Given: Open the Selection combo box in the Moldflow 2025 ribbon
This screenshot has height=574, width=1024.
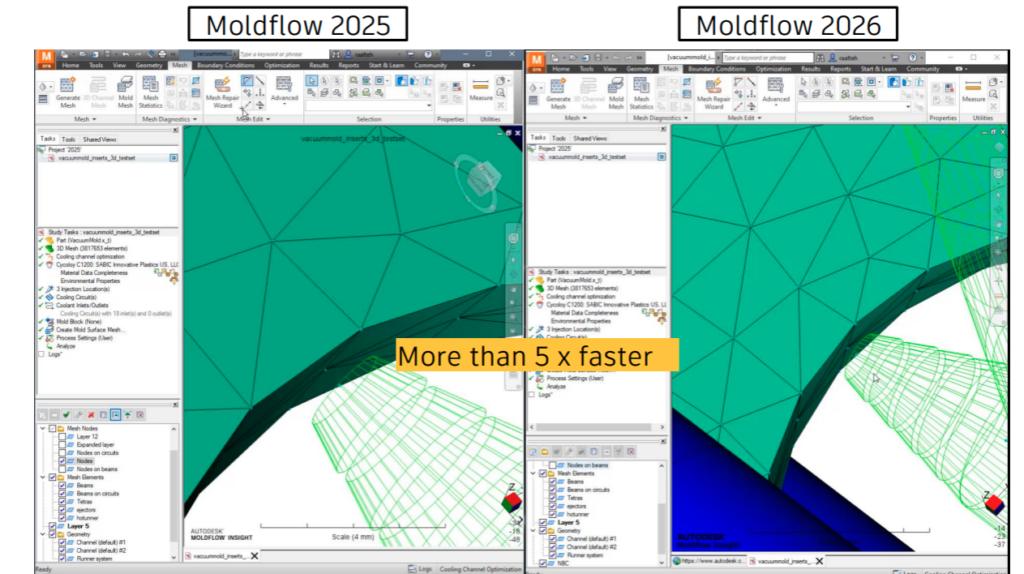Looking at the screenshot, I should 369,105.
